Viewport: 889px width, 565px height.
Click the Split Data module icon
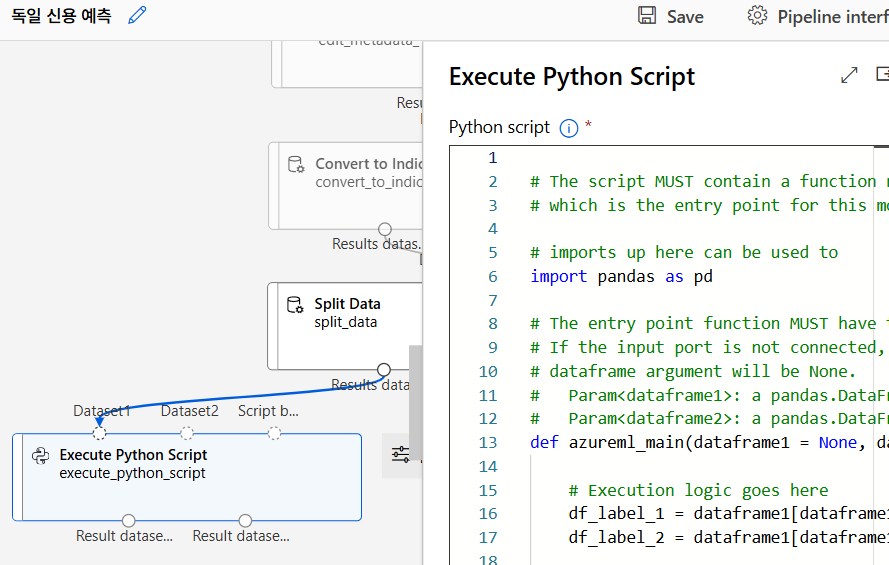[x=295, y=305]
